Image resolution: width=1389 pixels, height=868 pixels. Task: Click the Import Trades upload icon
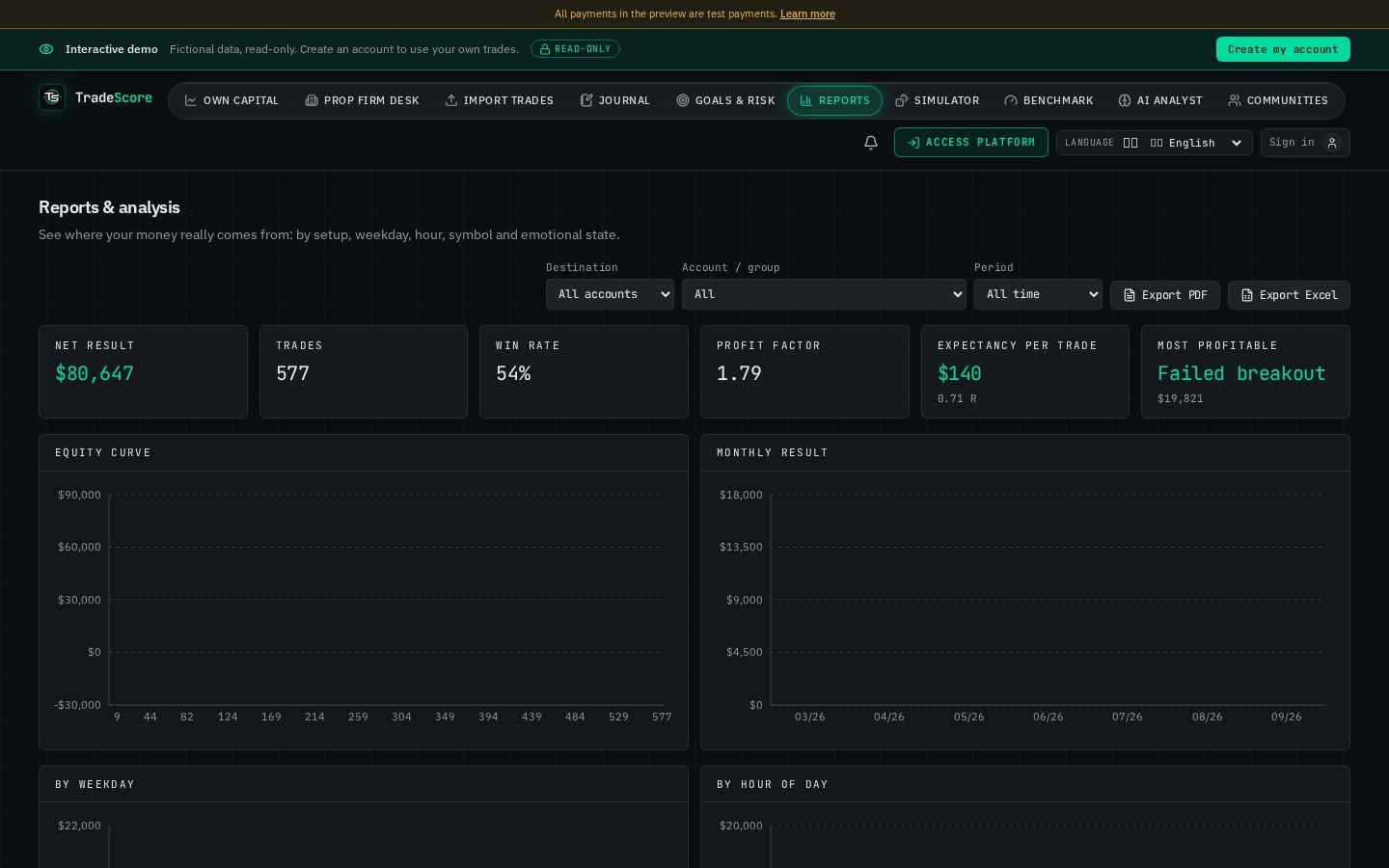[x=450, y=100]
